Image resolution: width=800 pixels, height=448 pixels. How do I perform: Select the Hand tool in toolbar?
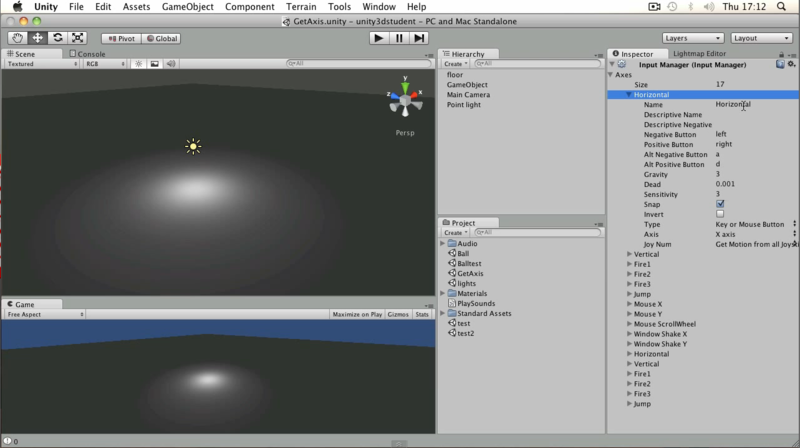pyautogui.click(x=17, y=38)
